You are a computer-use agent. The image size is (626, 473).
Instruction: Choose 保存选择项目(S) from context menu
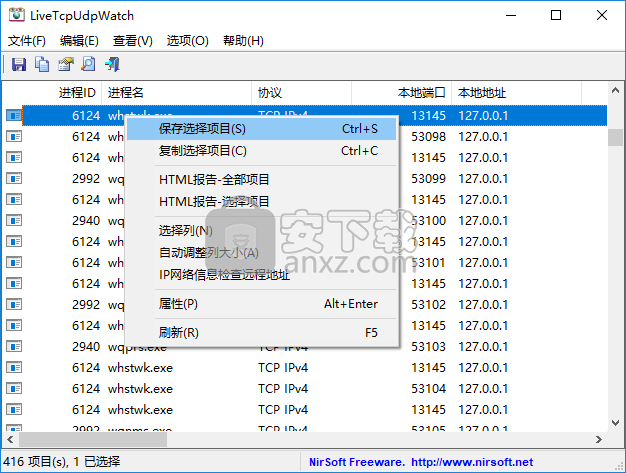click(261, 129)
